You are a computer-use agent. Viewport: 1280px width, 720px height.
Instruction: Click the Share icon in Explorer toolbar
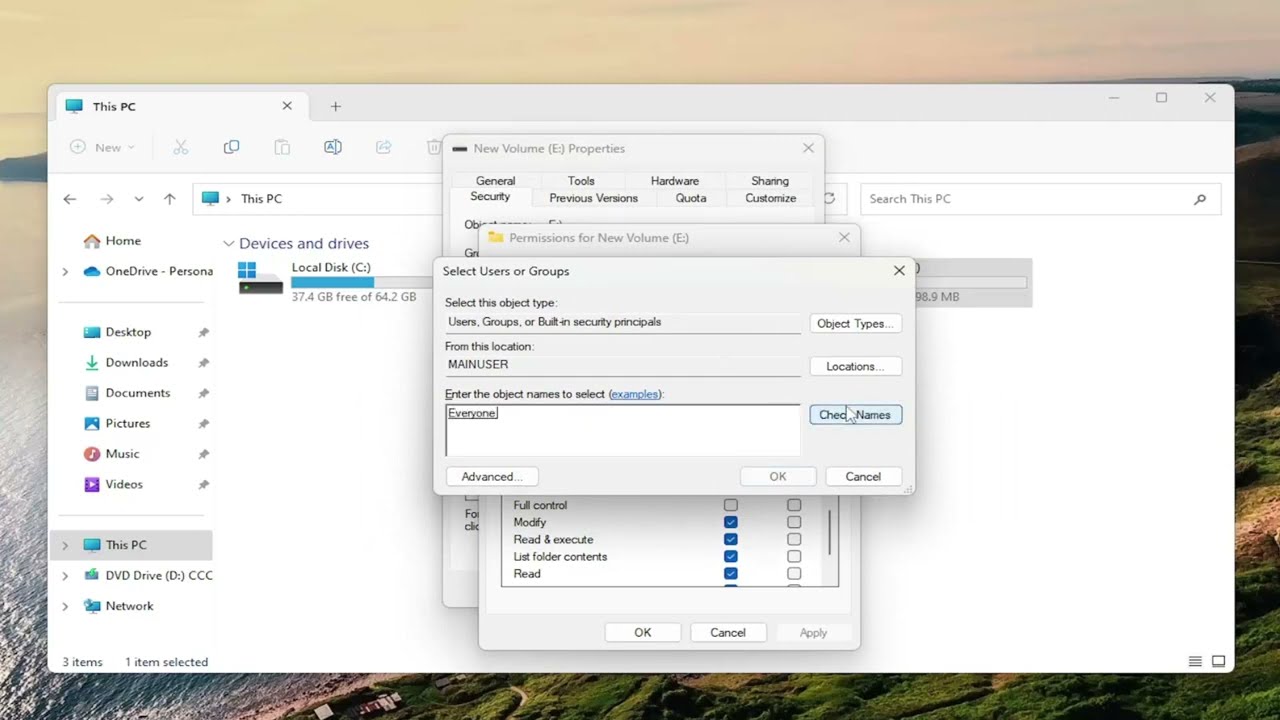pos(383,147)
